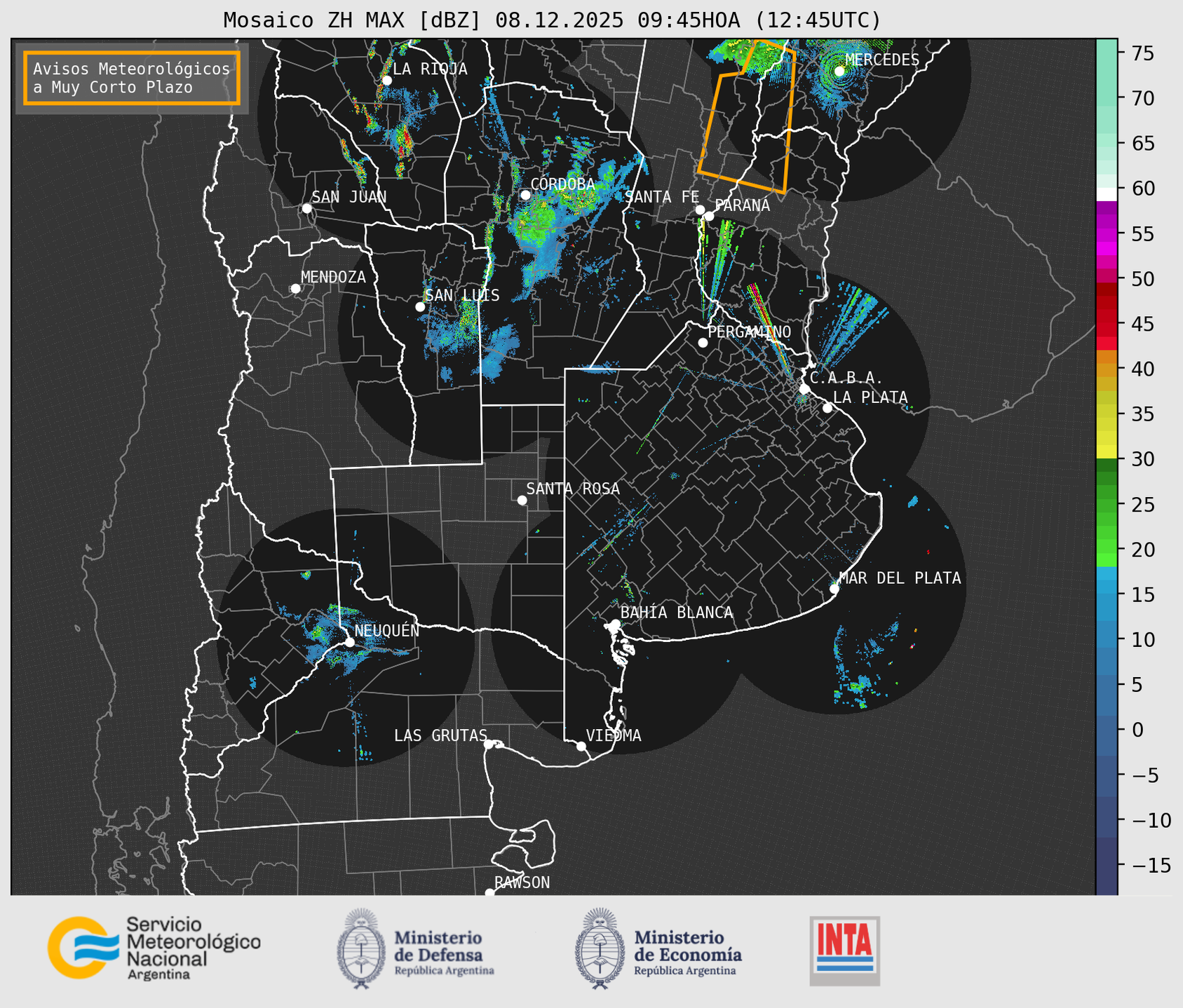The height and width of the screenshot is (1008, 1183).
Task: Click the −15 dBZ dark band on scale
Action: point(1107,866)
